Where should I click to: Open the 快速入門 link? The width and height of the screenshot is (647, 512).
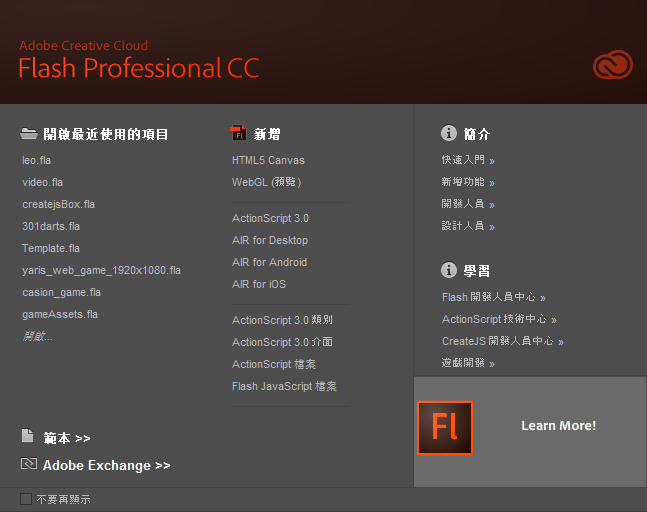pyautogui.click(x=468, y=160)
